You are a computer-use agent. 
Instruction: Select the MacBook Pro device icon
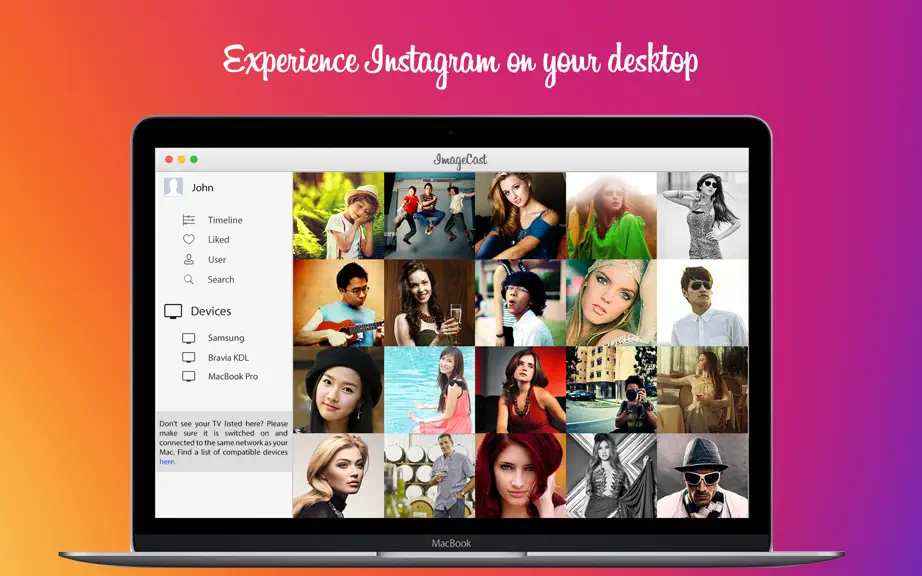tap(189, 376)
